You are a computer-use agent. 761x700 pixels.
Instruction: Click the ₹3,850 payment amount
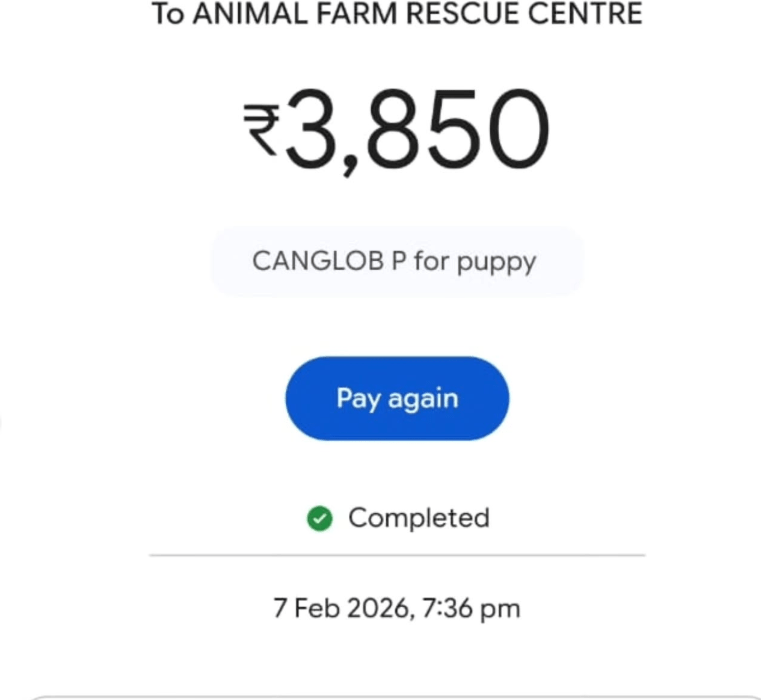coord(396,130)
